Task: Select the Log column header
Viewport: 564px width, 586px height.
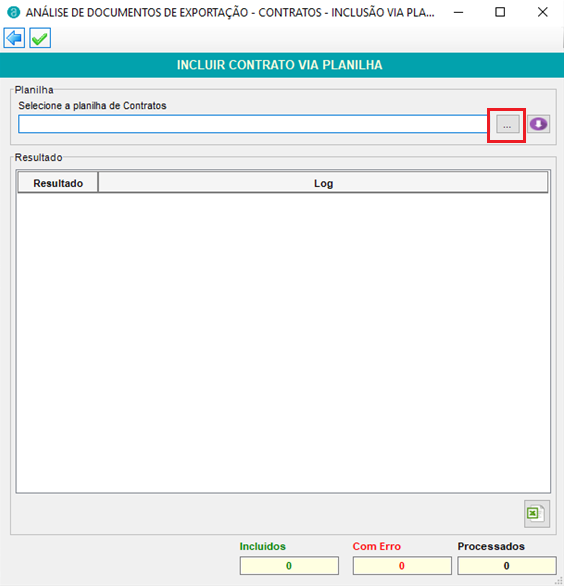Action: (323, 183)
